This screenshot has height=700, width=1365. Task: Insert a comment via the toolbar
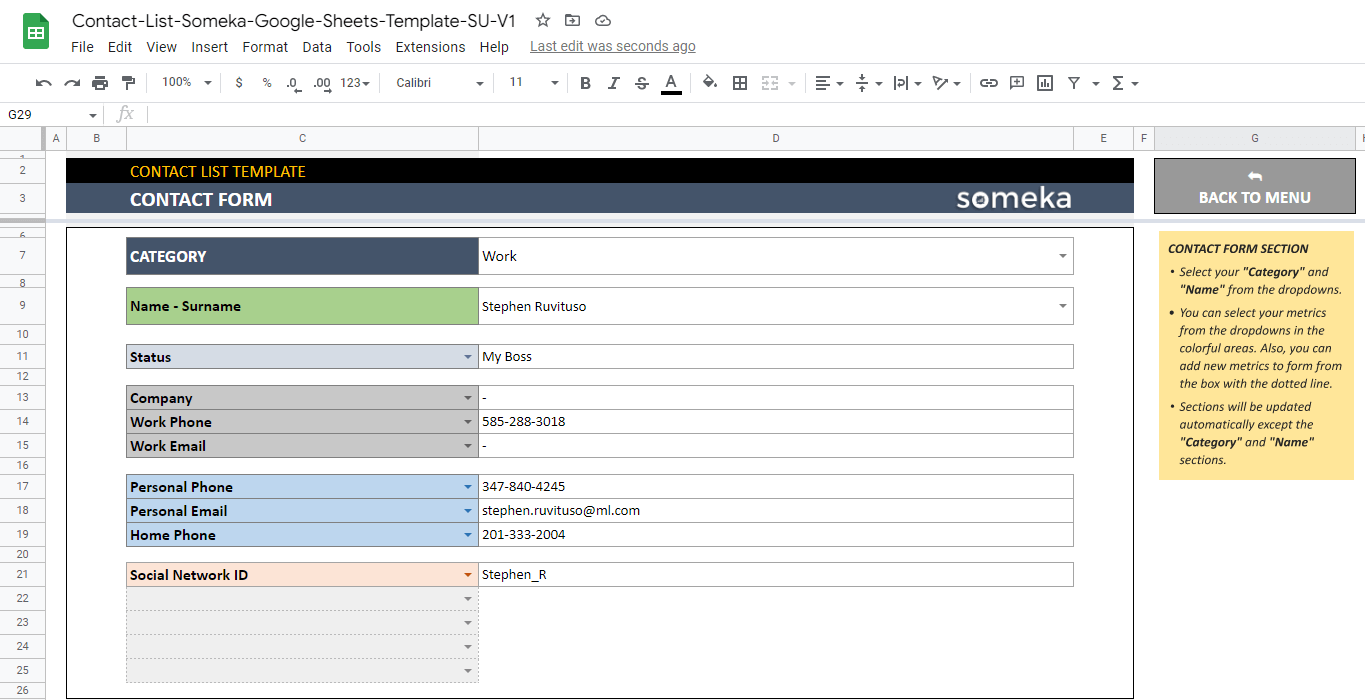coord(1016,83)
